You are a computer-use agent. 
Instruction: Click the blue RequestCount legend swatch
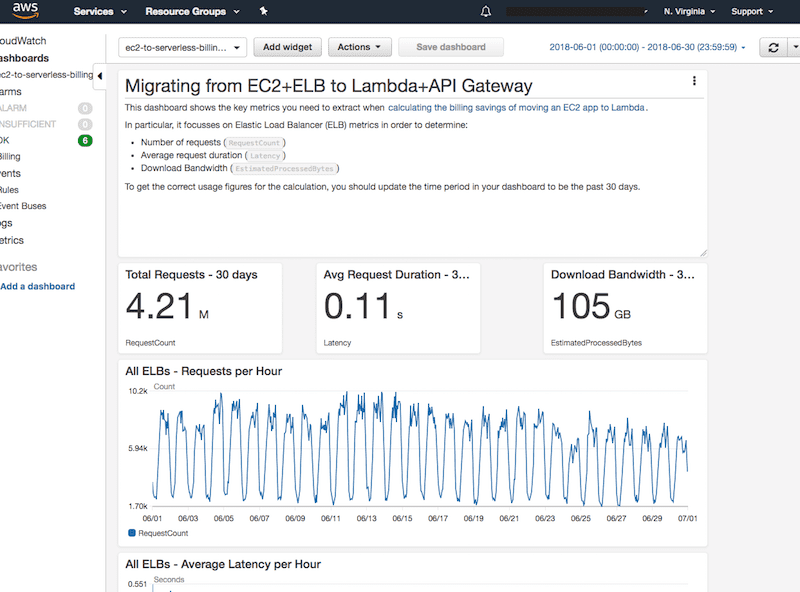(x=131, y=534)
